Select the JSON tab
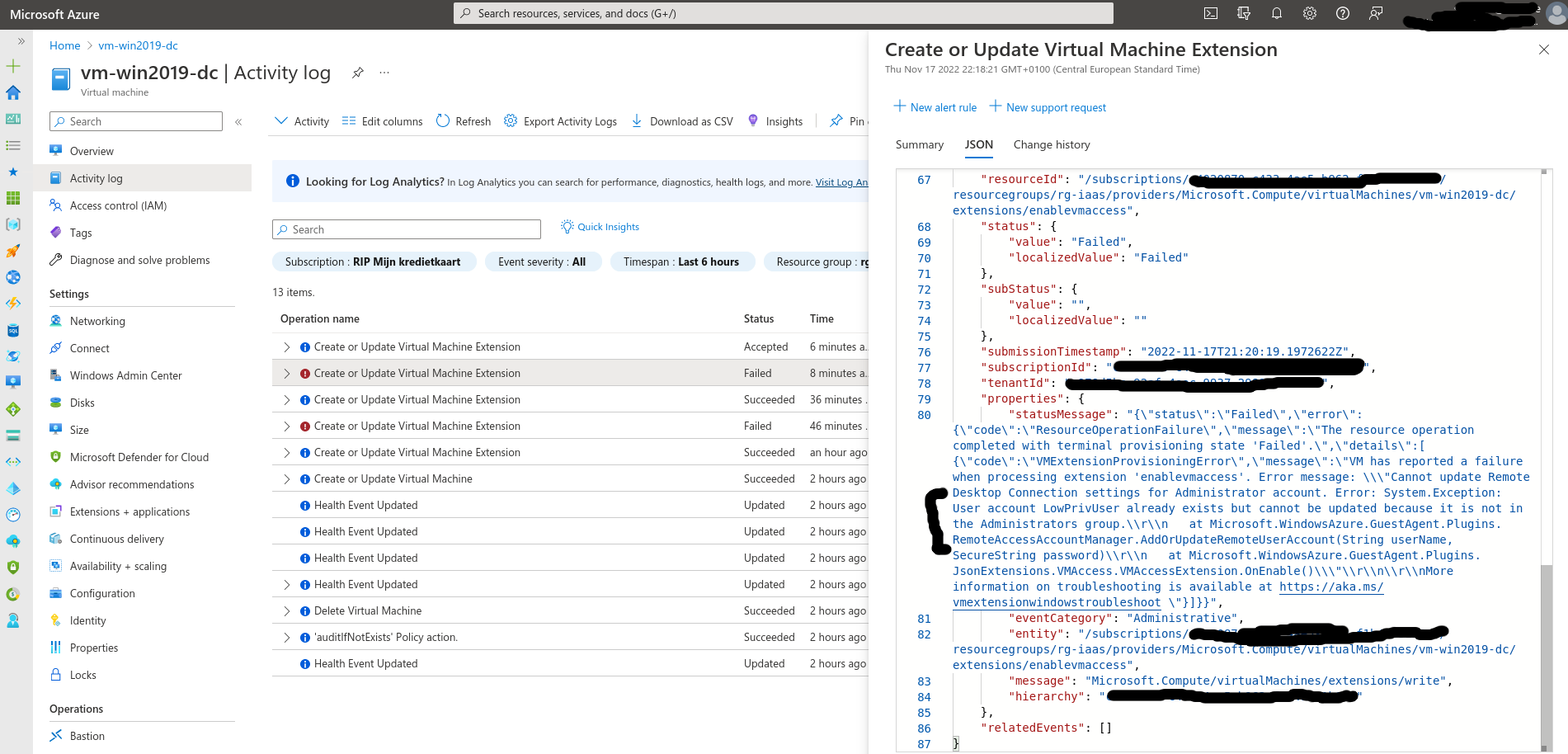 point(979,144)
